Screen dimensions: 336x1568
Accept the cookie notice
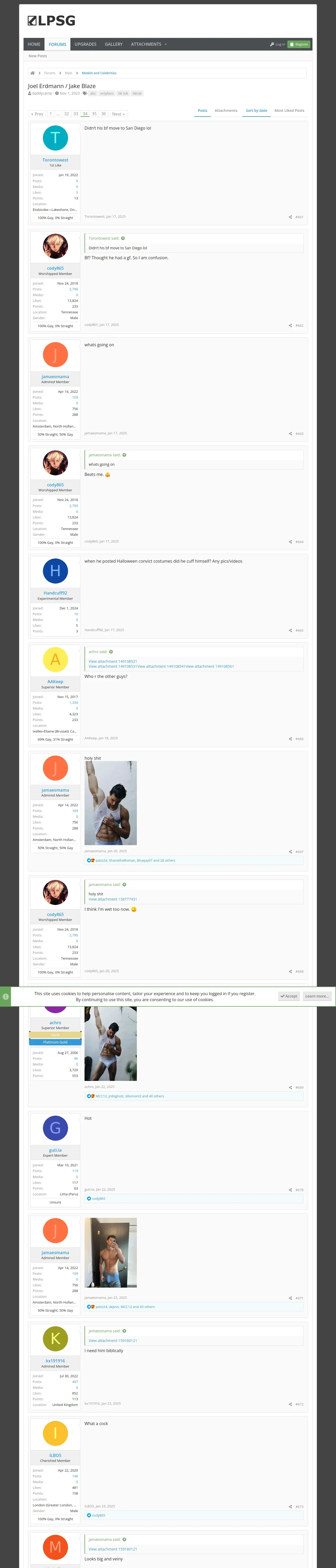pos(289,996)
